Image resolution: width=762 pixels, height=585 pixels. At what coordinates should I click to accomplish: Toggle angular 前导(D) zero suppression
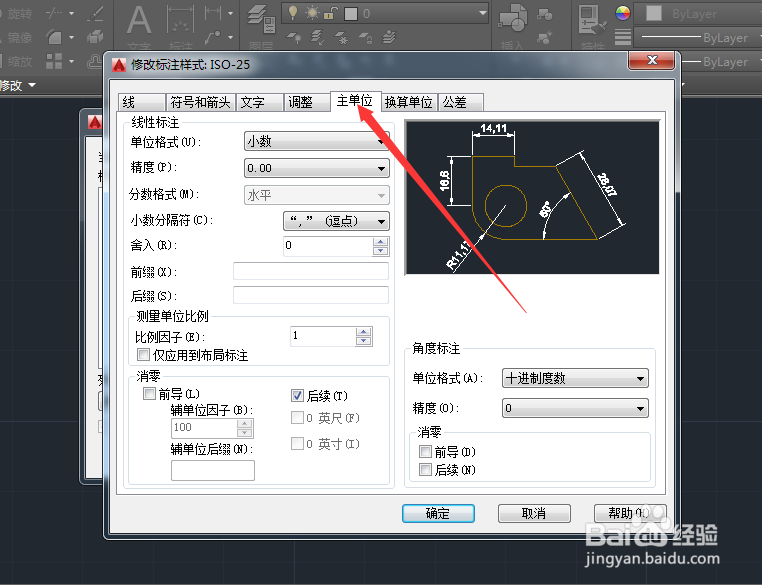click(425, 451)
